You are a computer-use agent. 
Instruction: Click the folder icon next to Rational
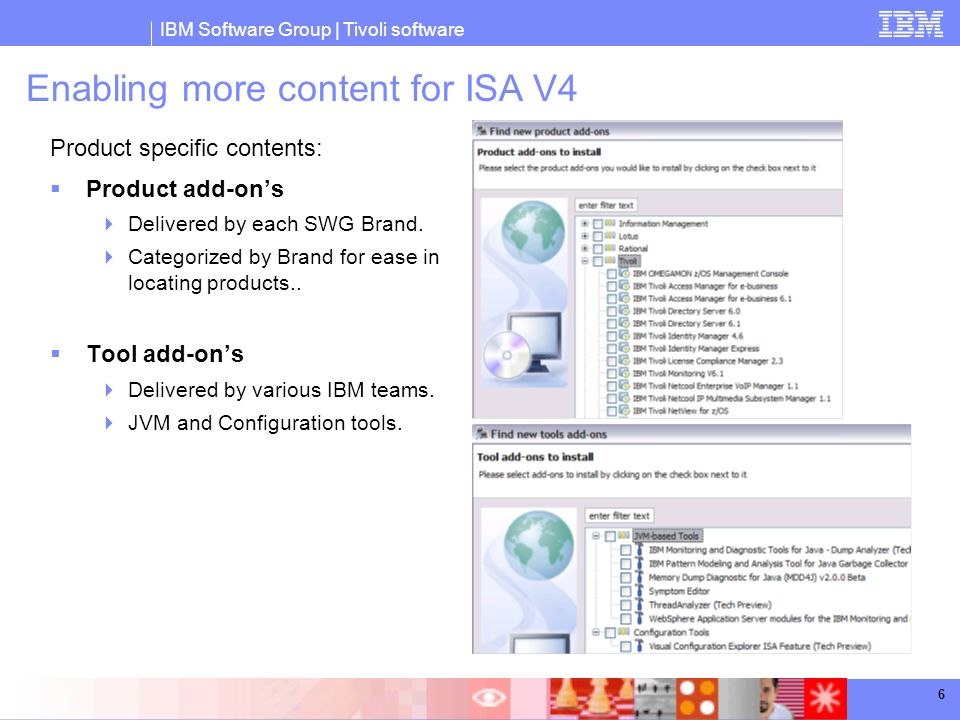pyautogui.click(x=610, y=248)
